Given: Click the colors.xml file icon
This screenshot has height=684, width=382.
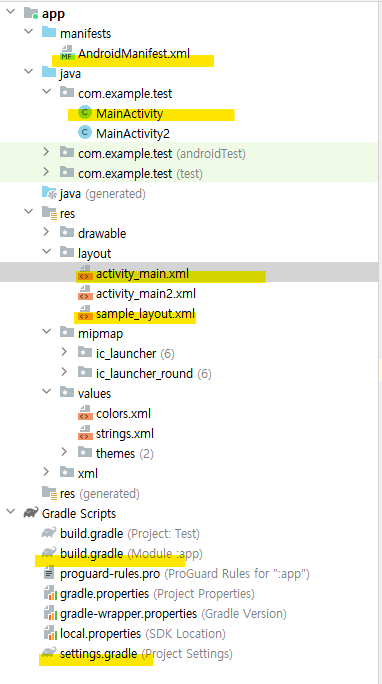Looking at the screenshot, I should click(85, 414).
